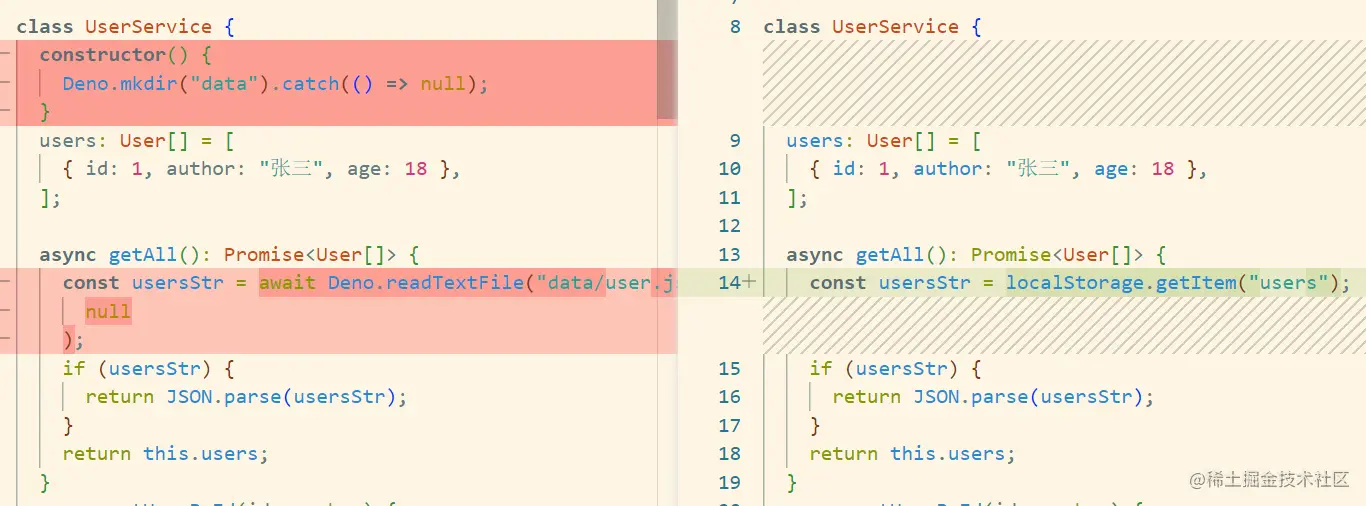The image size is (1366, 506).
Task: Click the removed "null" line in left pane
Action: 108,312
